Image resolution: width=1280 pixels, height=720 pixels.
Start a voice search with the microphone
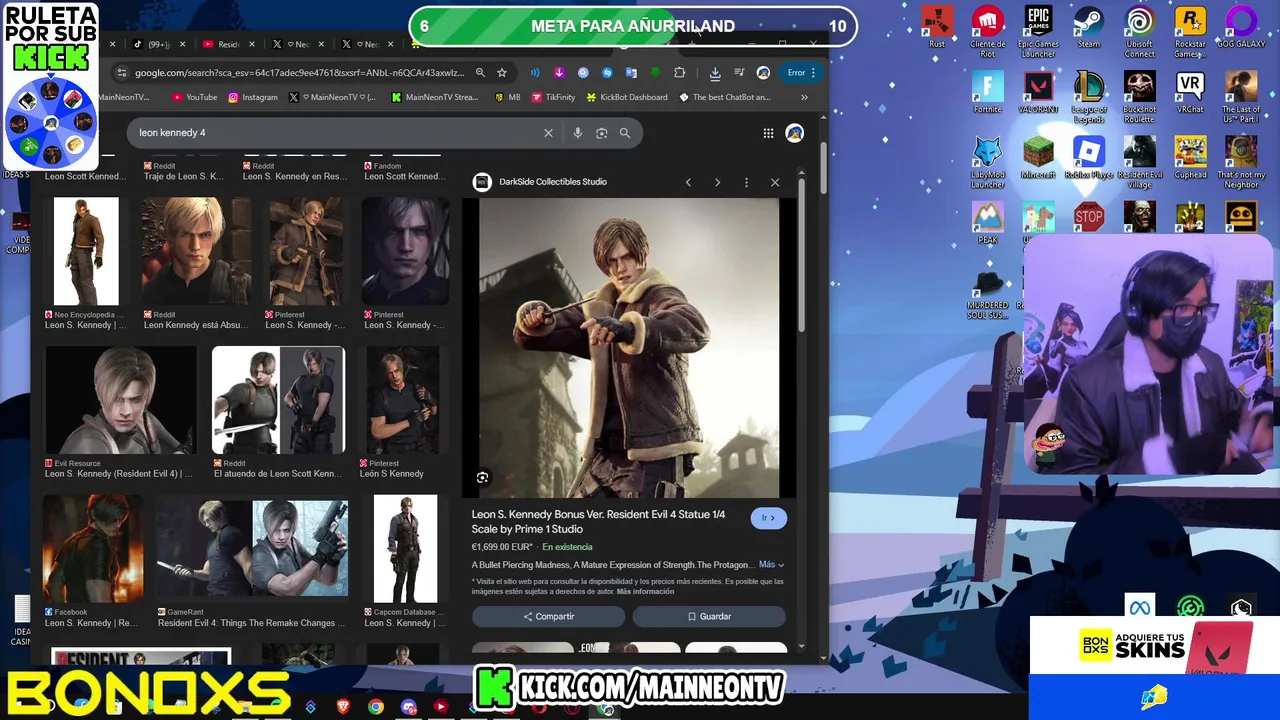[577, 133]
